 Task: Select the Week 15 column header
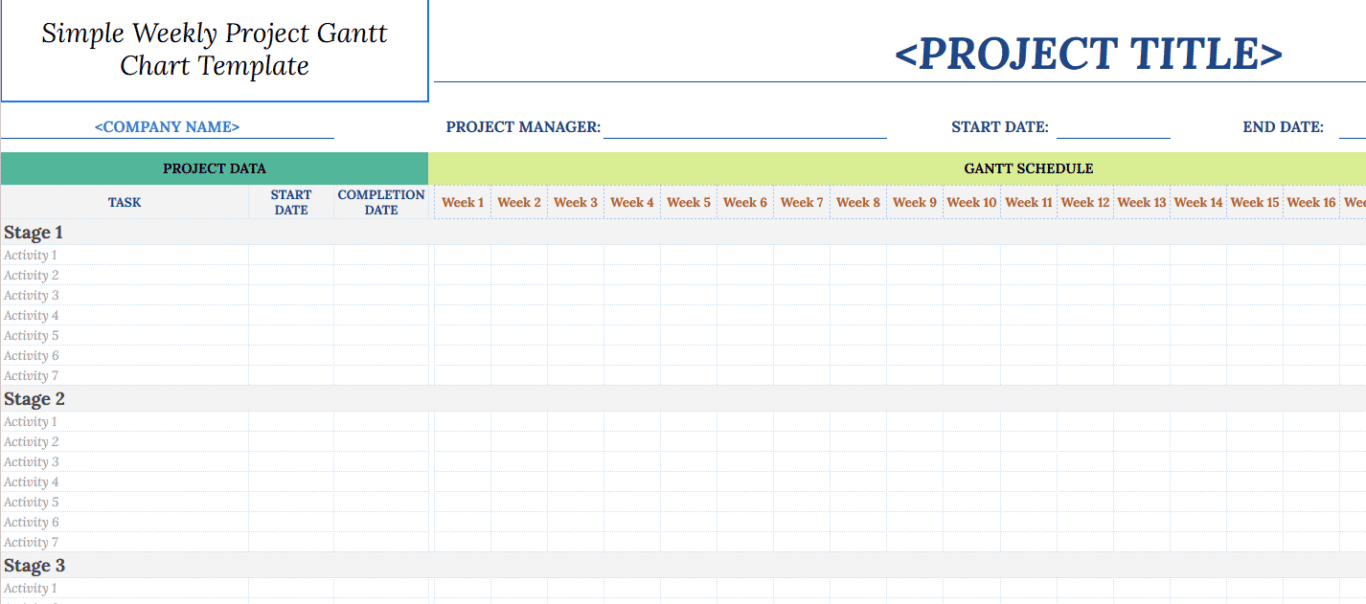click(x=1254, y=202)
